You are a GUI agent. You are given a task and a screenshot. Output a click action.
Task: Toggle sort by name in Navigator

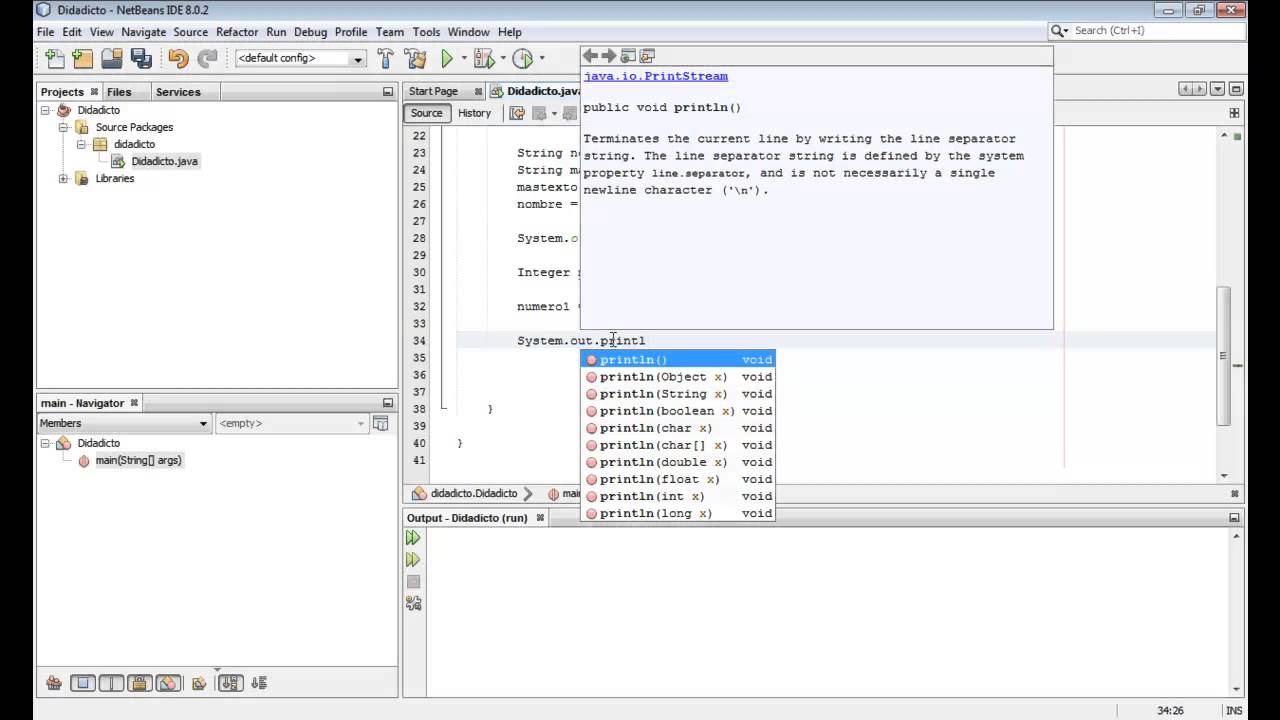click(x=230, y=684)
